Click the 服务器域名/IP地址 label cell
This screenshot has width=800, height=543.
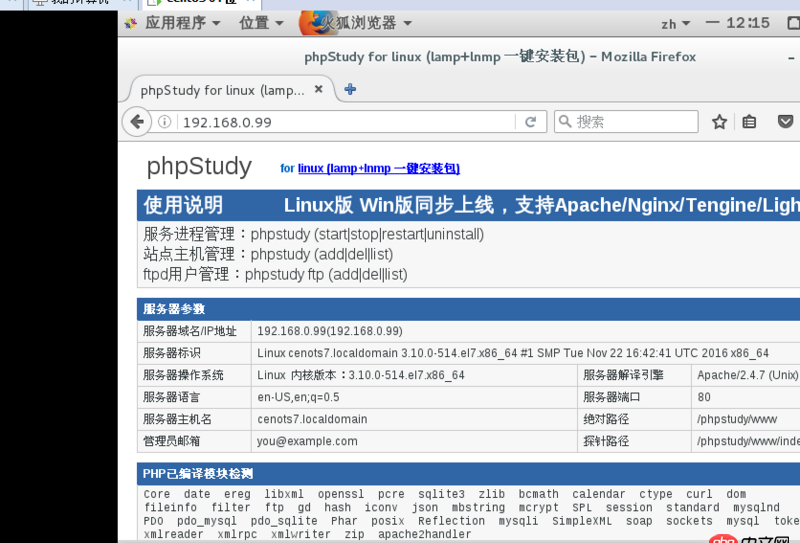194,331
